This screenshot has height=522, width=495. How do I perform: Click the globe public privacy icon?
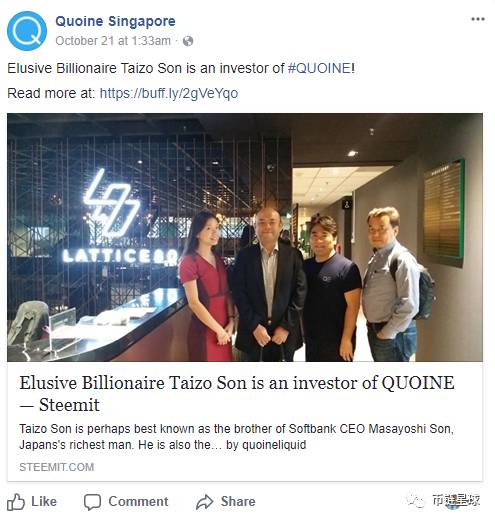(188, 41)
